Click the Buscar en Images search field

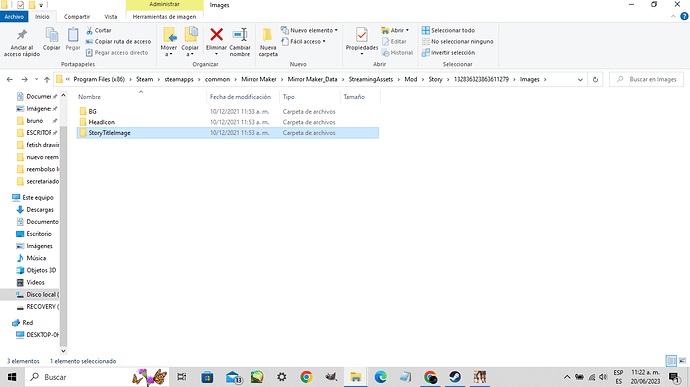646,80
